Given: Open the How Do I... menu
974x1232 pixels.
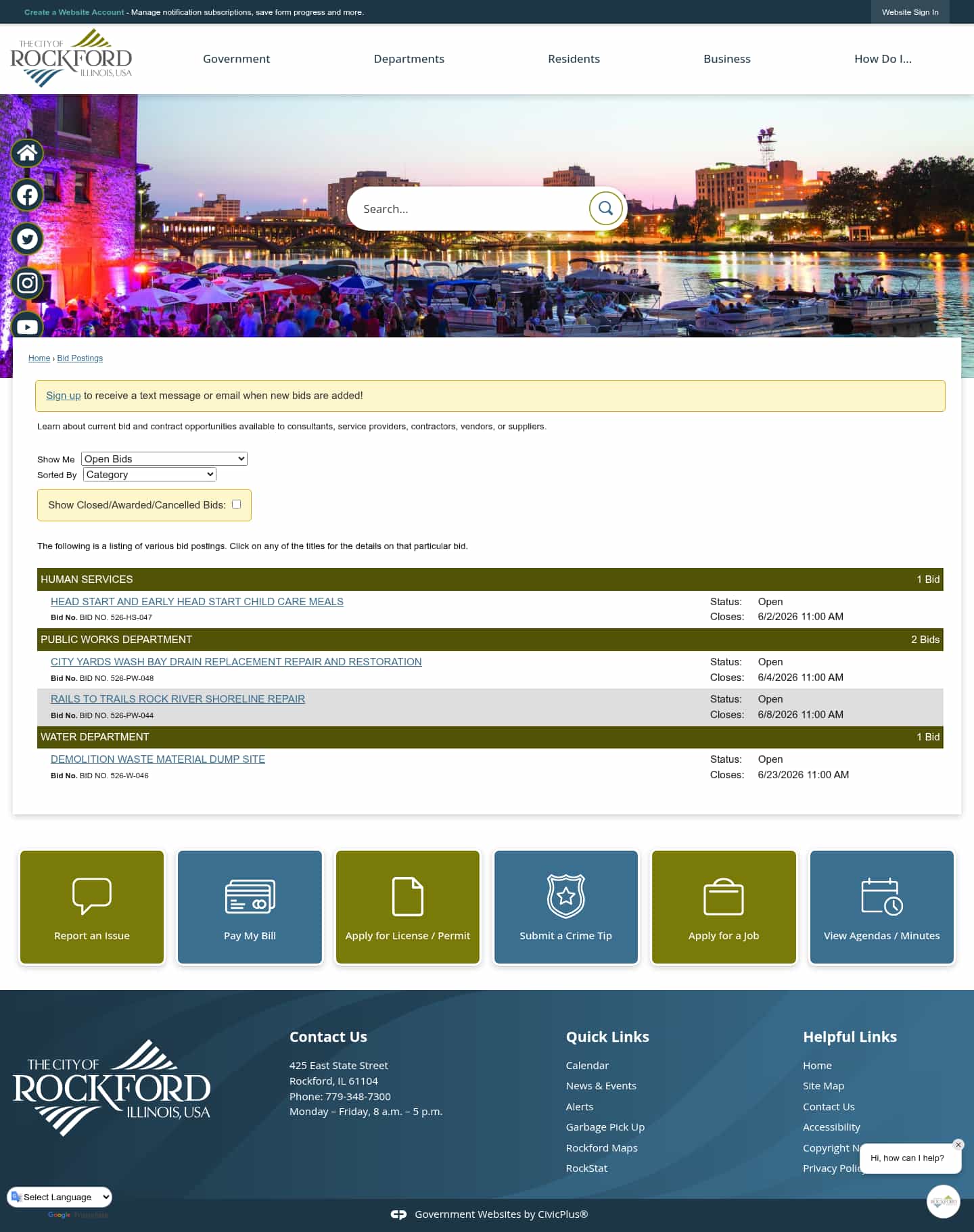Looking at the screenshot, I should click(x=883, y=59).
